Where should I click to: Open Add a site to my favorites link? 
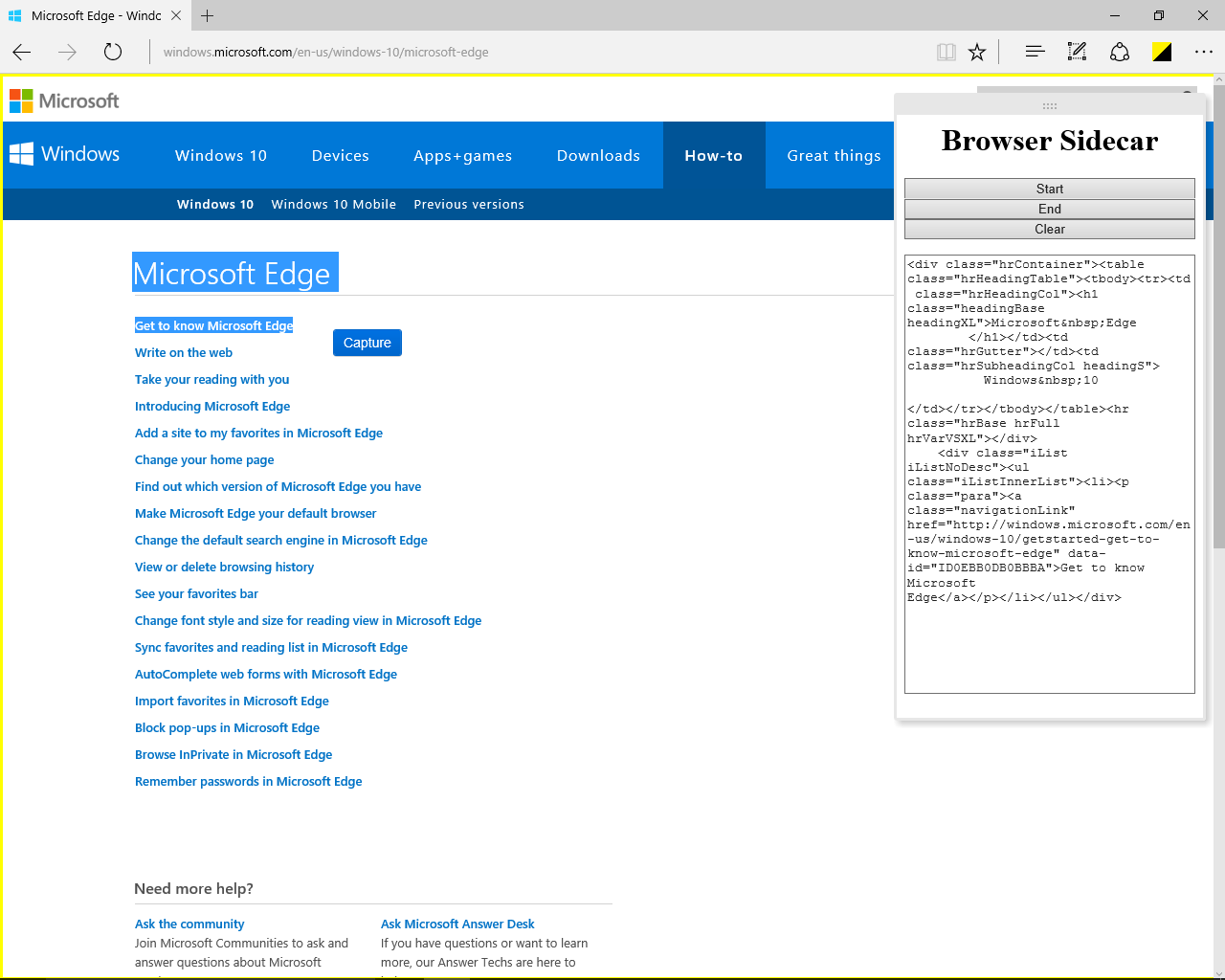pyautogui.click(x=258, y=433)
